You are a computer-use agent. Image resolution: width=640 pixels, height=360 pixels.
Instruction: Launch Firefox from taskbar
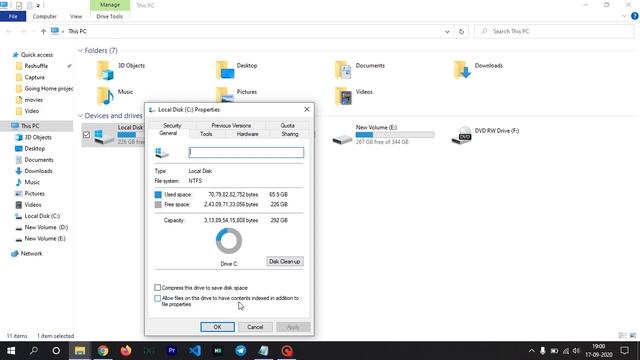(126, 351)
